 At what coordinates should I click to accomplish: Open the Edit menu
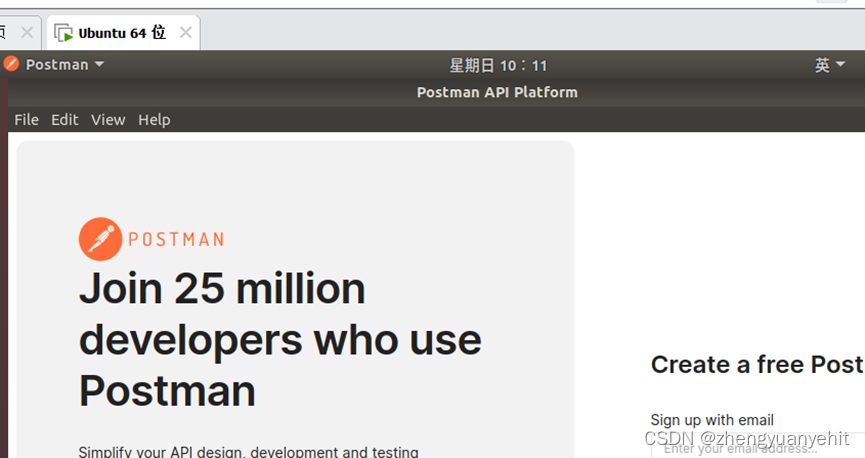pyautogui.click(x=65, y=120)
